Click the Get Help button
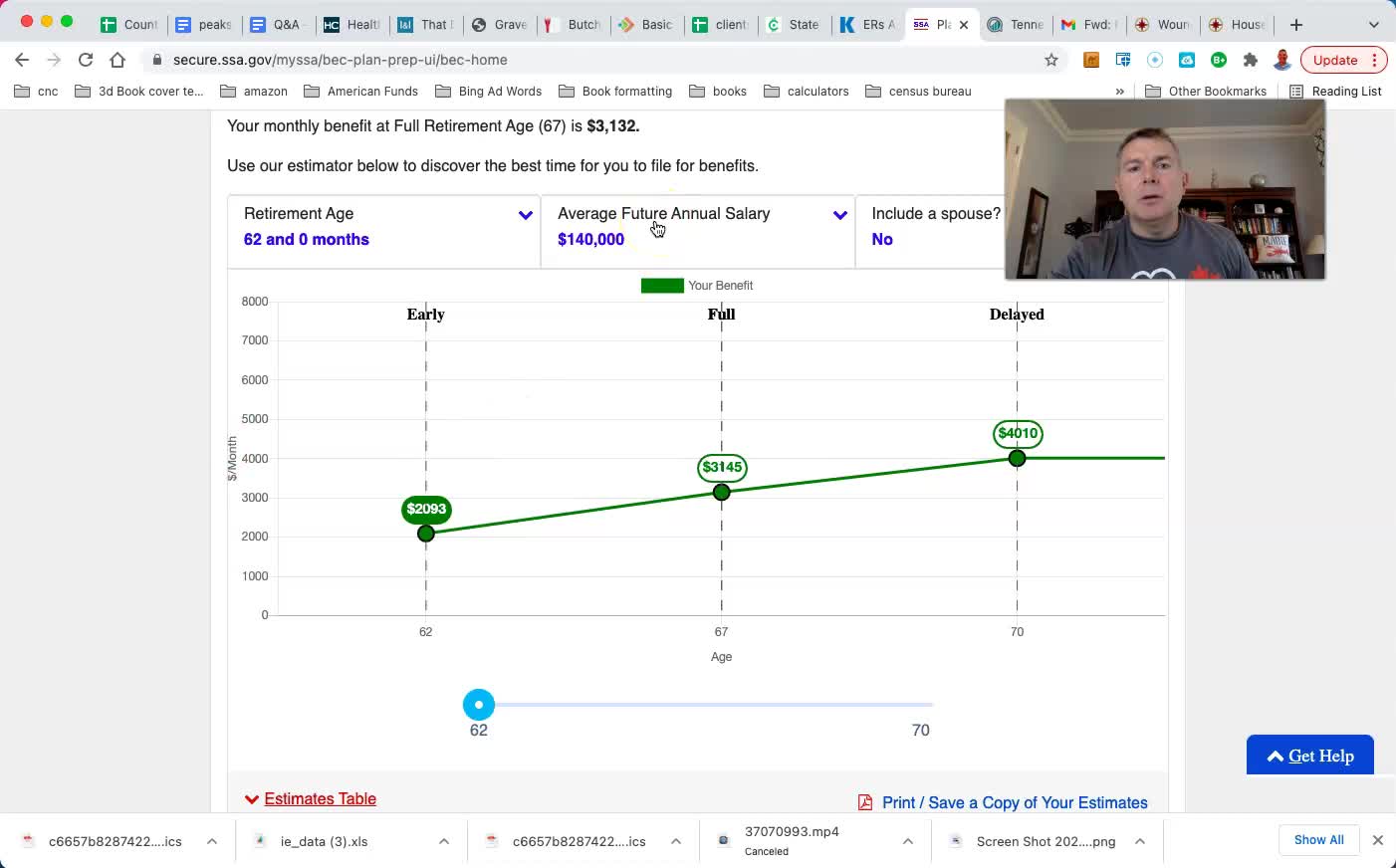Screen dimensions: 1396x868 1310,756
